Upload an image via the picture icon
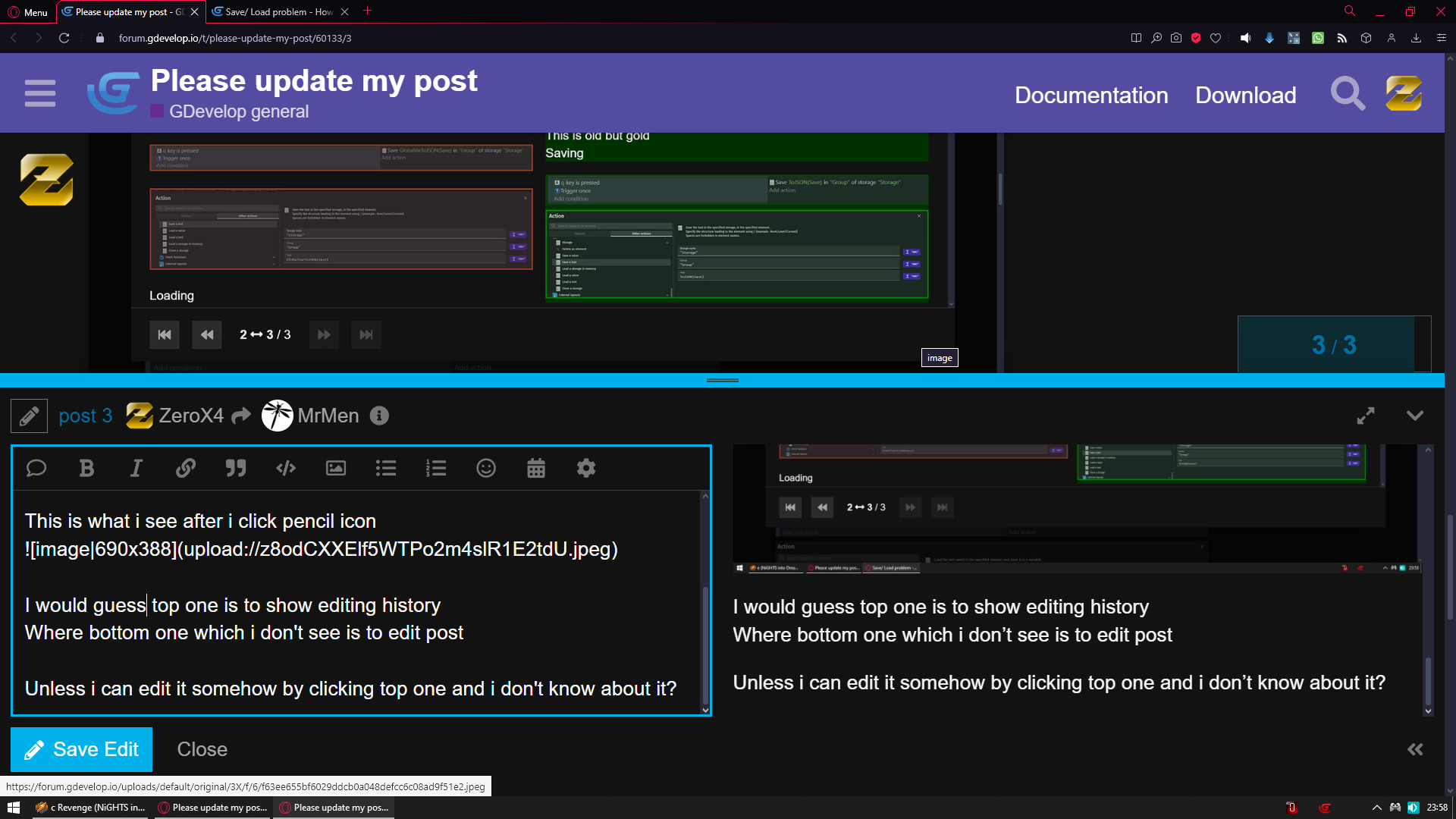The width and height of the screenshot is (1456, 819). [x=336, y=468]
